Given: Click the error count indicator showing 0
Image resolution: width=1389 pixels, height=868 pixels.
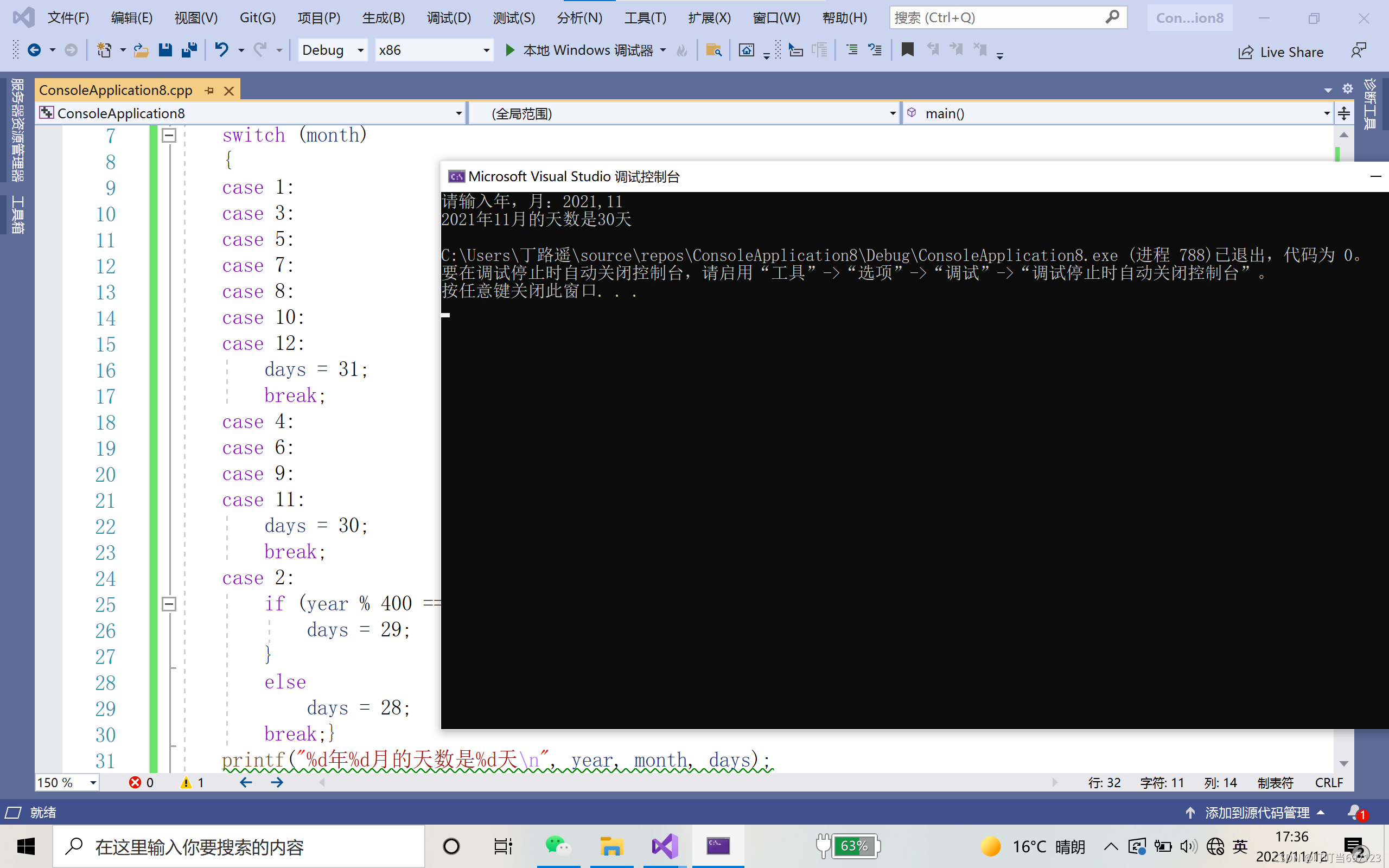Looking at the screenshot, I should tap(141, 782).
